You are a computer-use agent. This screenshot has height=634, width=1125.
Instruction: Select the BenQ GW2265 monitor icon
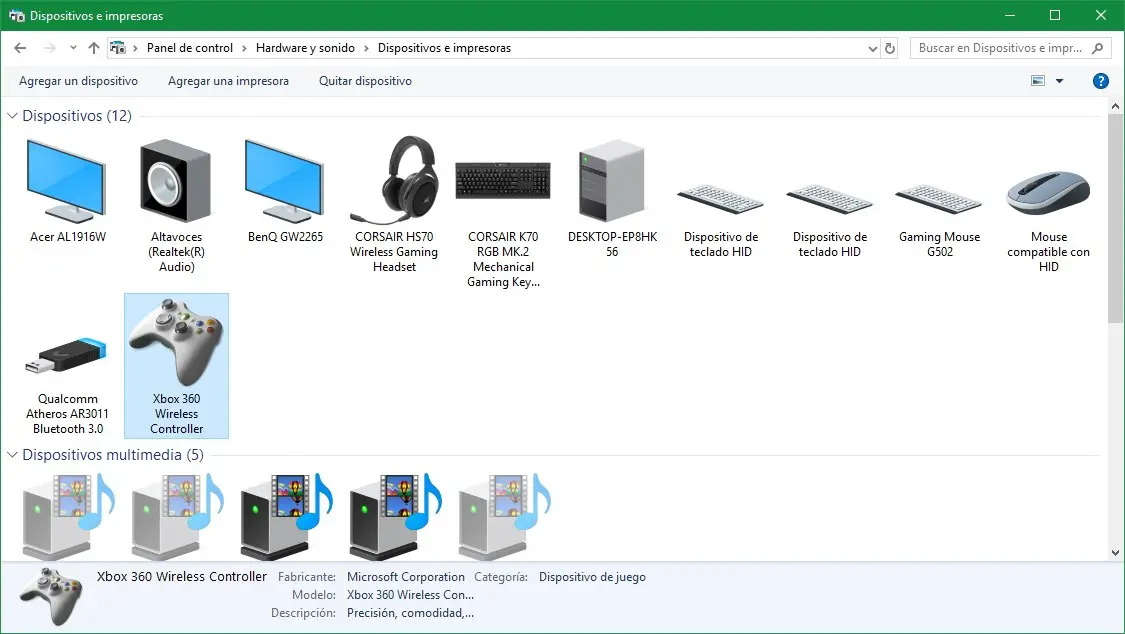(285, 181)
